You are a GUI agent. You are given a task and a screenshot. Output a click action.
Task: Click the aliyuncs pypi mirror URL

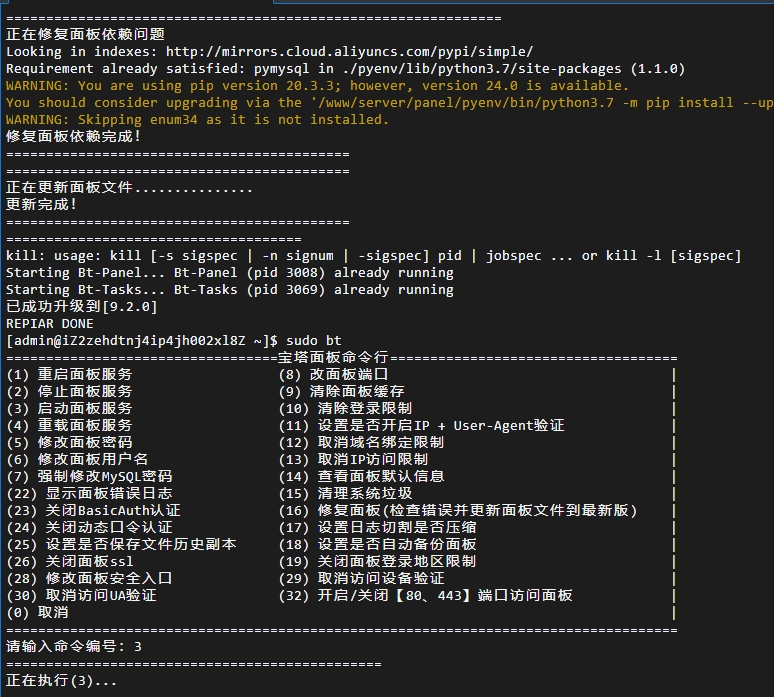pos(349,52)
